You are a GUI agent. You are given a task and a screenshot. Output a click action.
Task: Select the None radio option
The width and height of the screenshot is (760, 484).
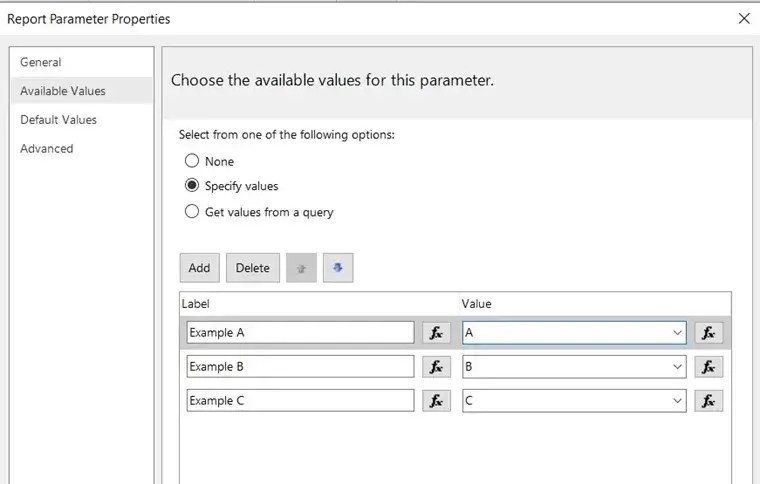coord(192,161)
